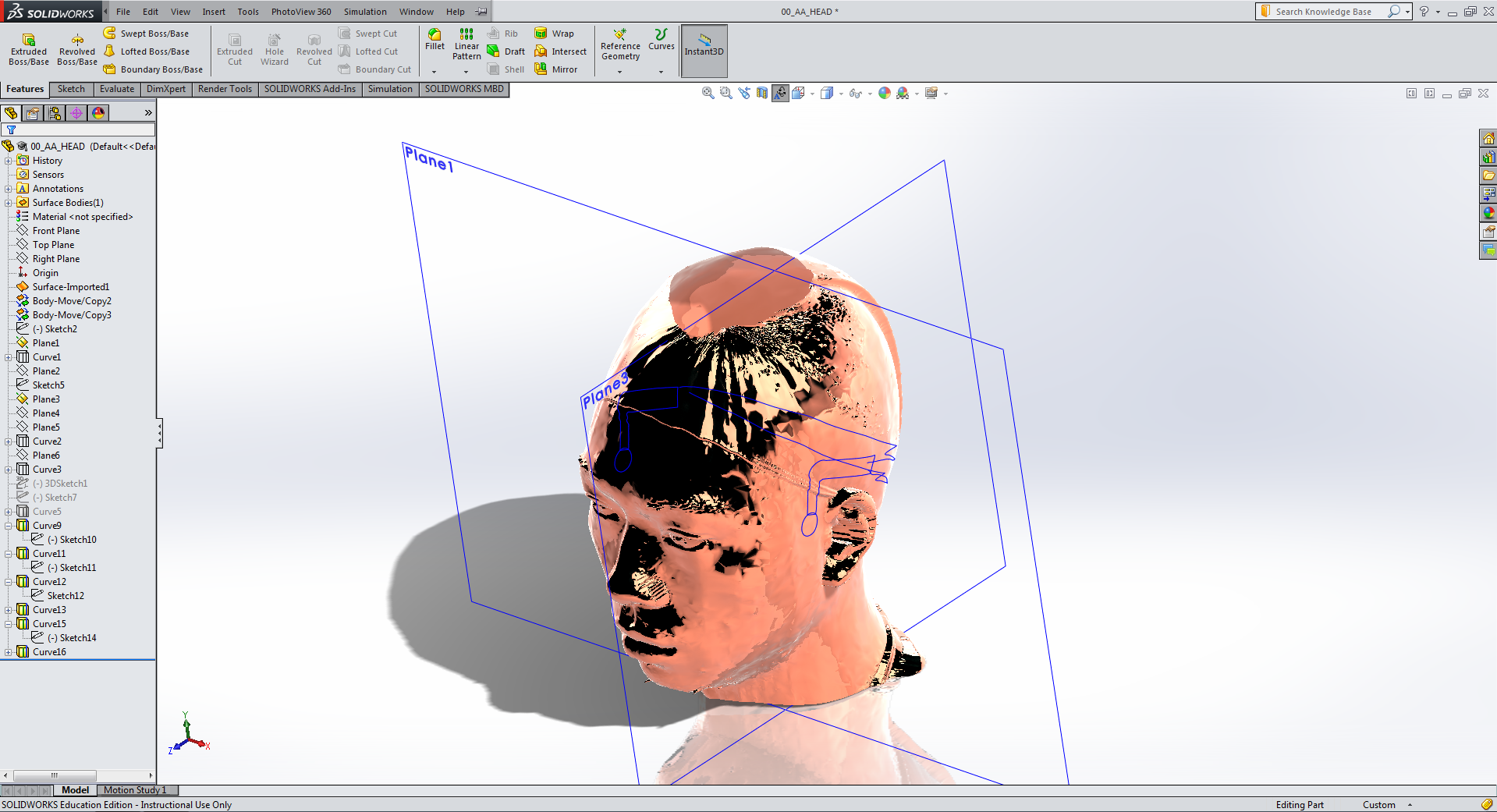Switch to the Render Tools tab
This screenshot has width=1497, height=812.
(x=225, y=89)
